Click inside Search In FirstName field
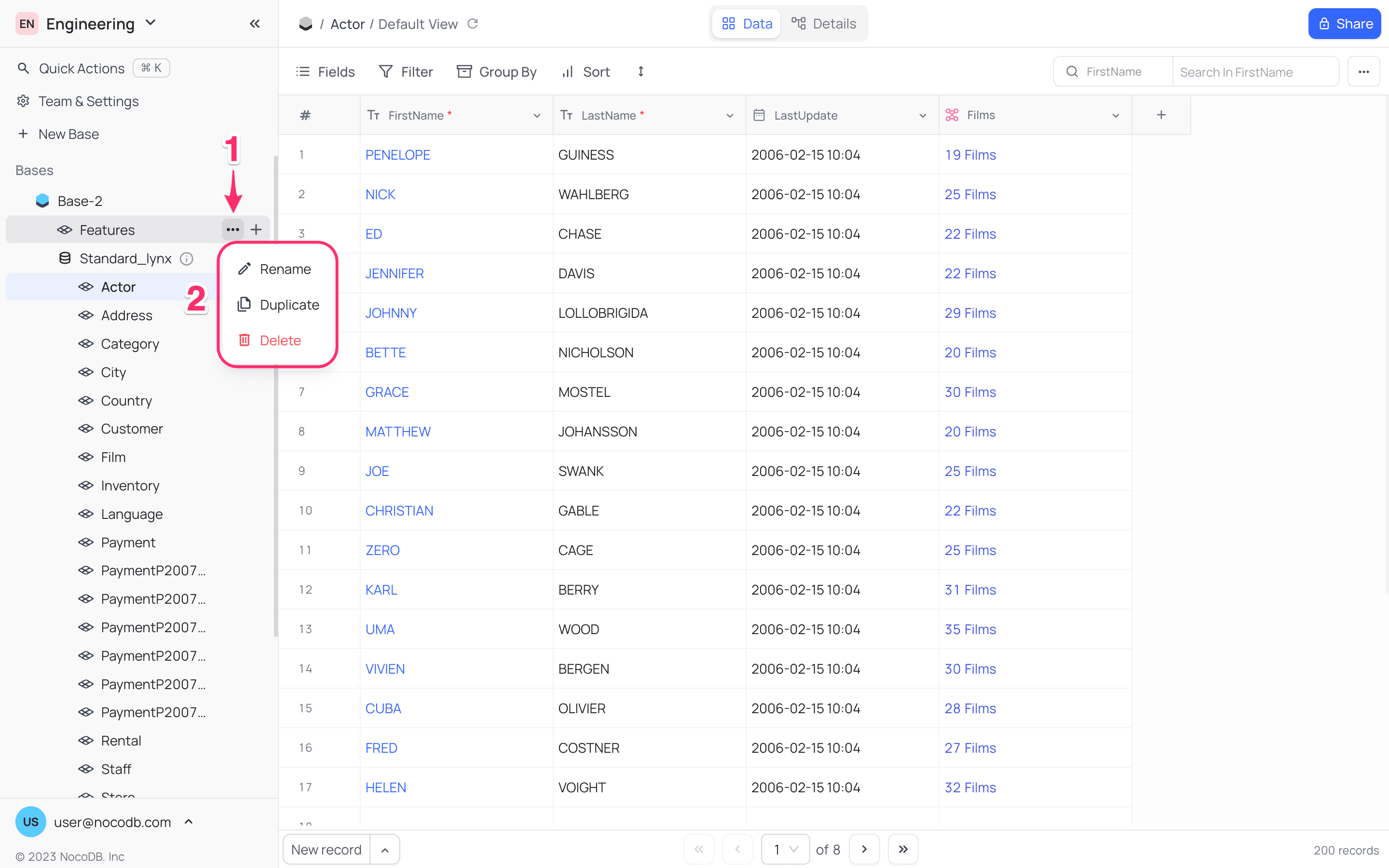The height and width of the screenshot is (868, 1389). (1256, 72)
